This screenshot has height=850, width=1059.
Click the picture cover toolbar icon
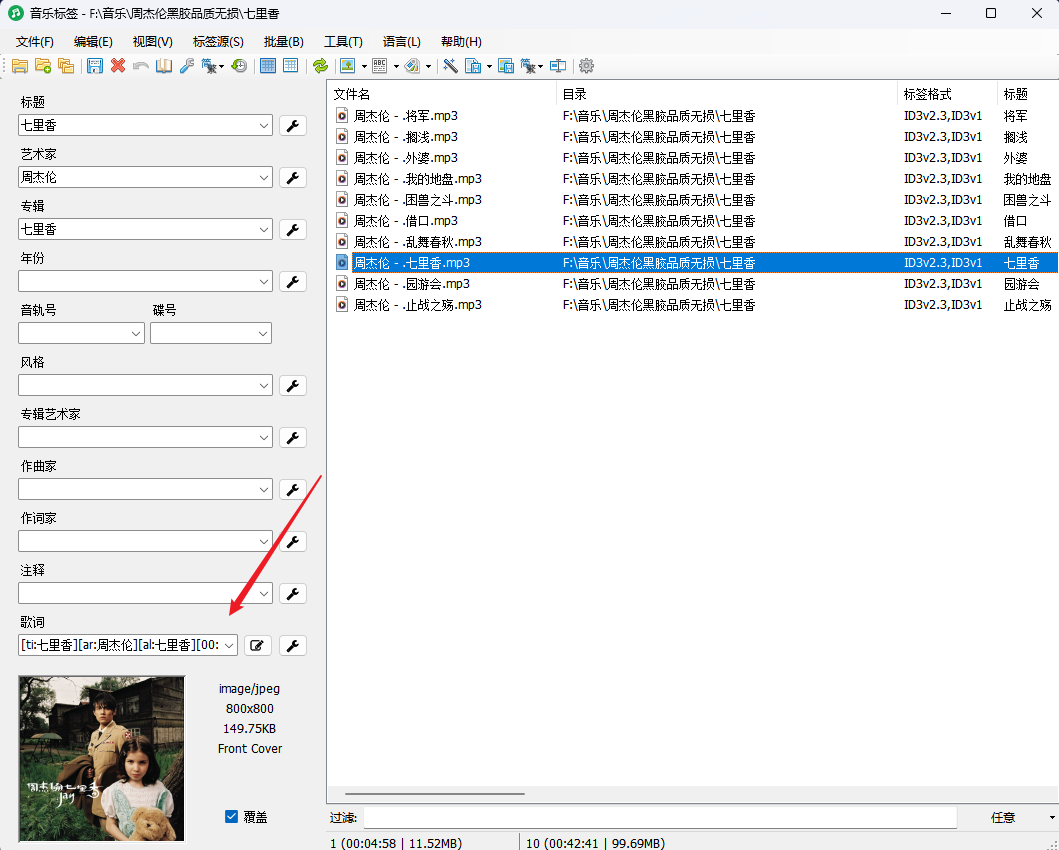point(348,66)
